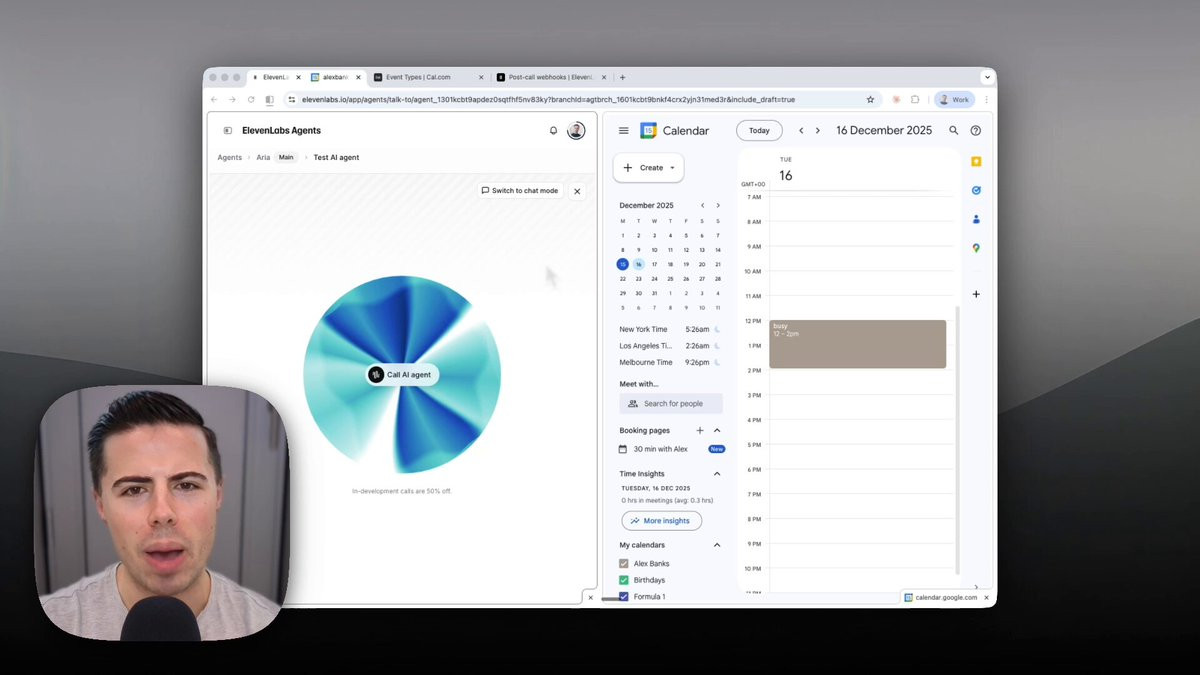Show next month in mini calendar
The height and width of the screenshot is (675, 1200).
click(x=717, y=205)
